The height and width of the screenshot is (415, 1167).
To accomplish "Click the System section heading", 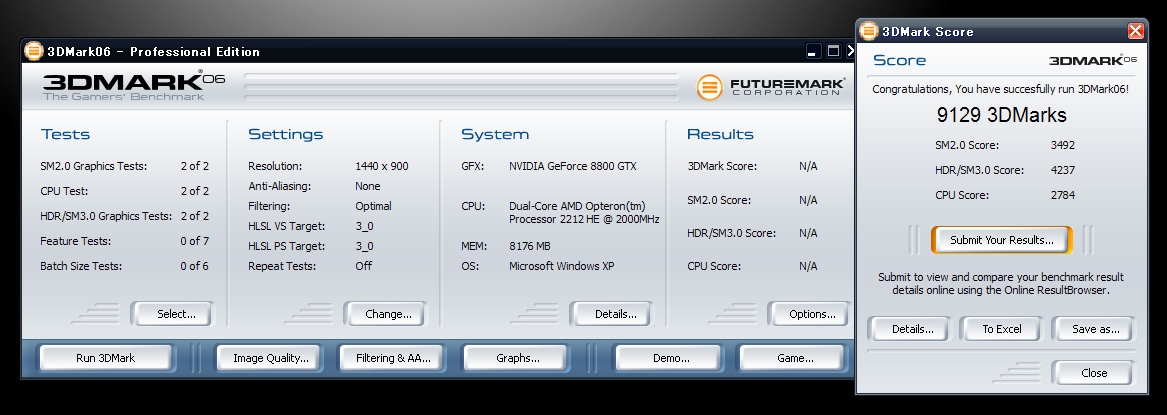I will [x=495, y=135].
